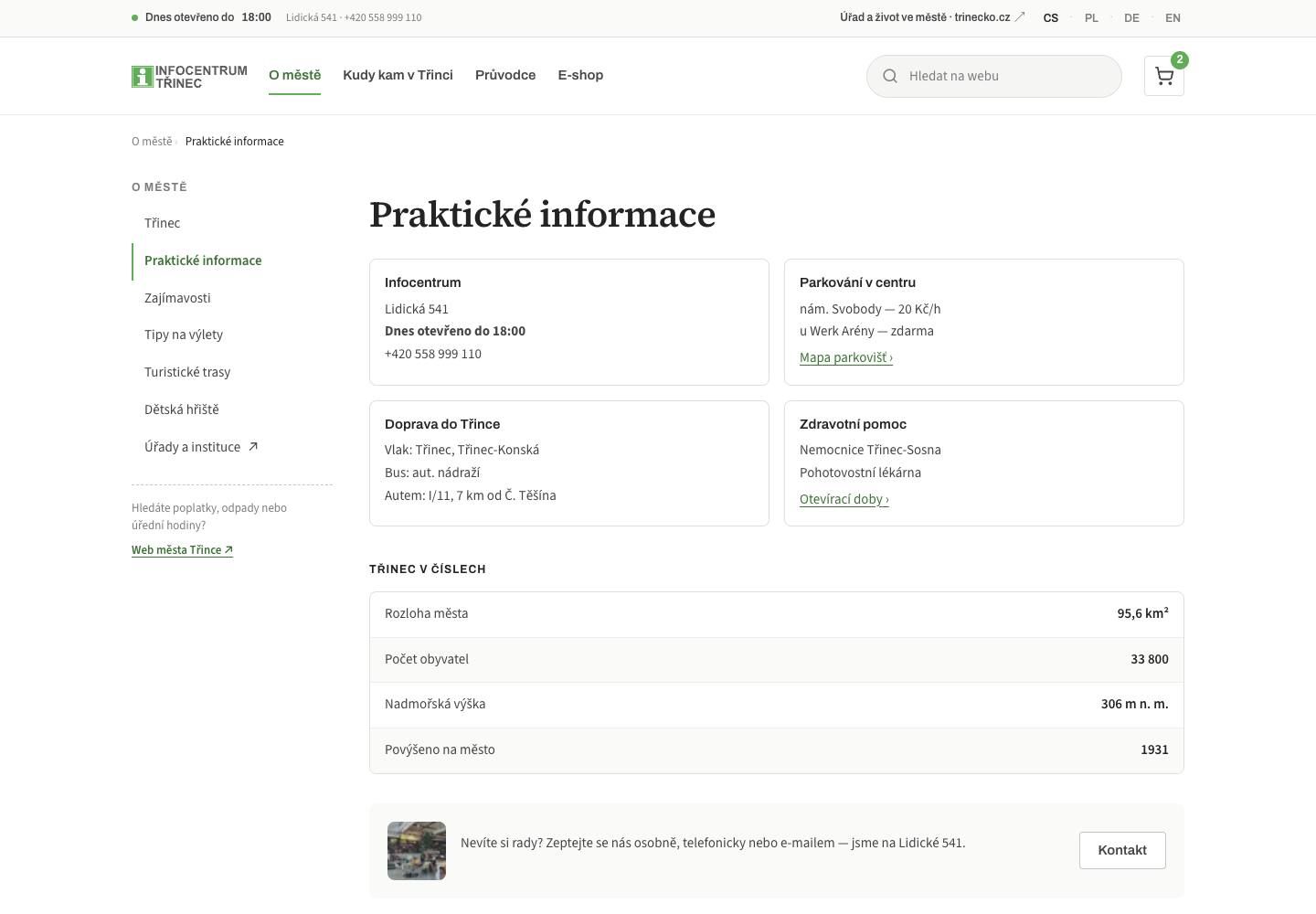Click the Nadmořská výška row label

435,704
